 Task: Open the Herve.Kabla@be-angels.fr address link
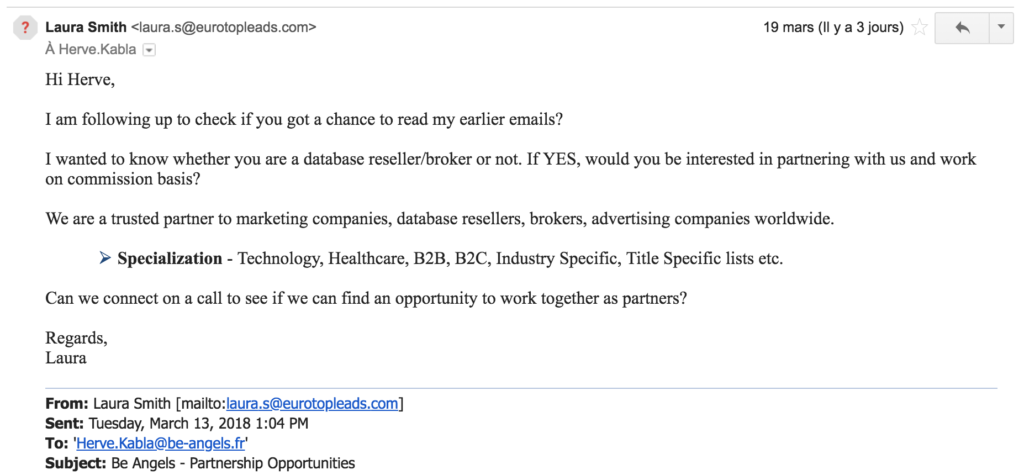pyautogui.click(x=161, y=444)
